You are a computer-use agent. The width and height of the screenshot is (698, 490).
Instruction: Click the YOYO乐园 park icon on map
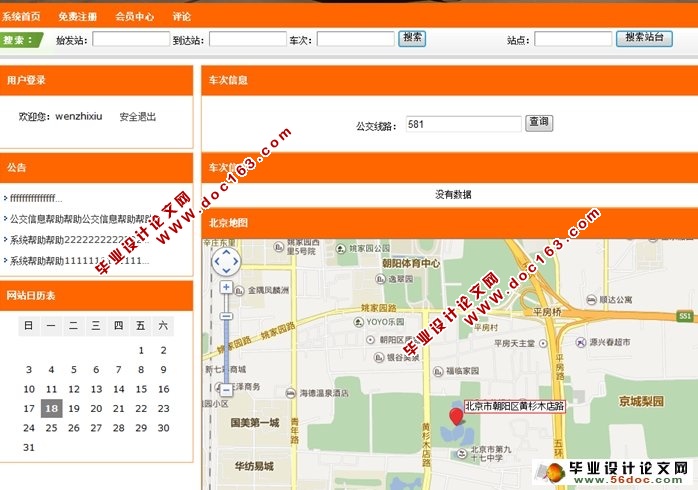pyautogui.click(x=359, y=322)
